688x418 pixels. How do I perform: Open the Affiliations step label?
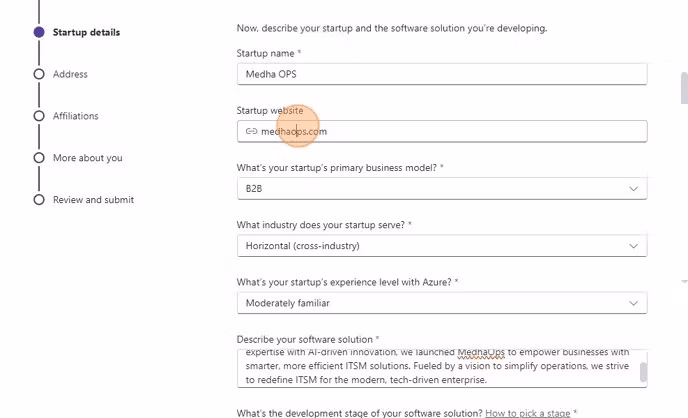76,116
